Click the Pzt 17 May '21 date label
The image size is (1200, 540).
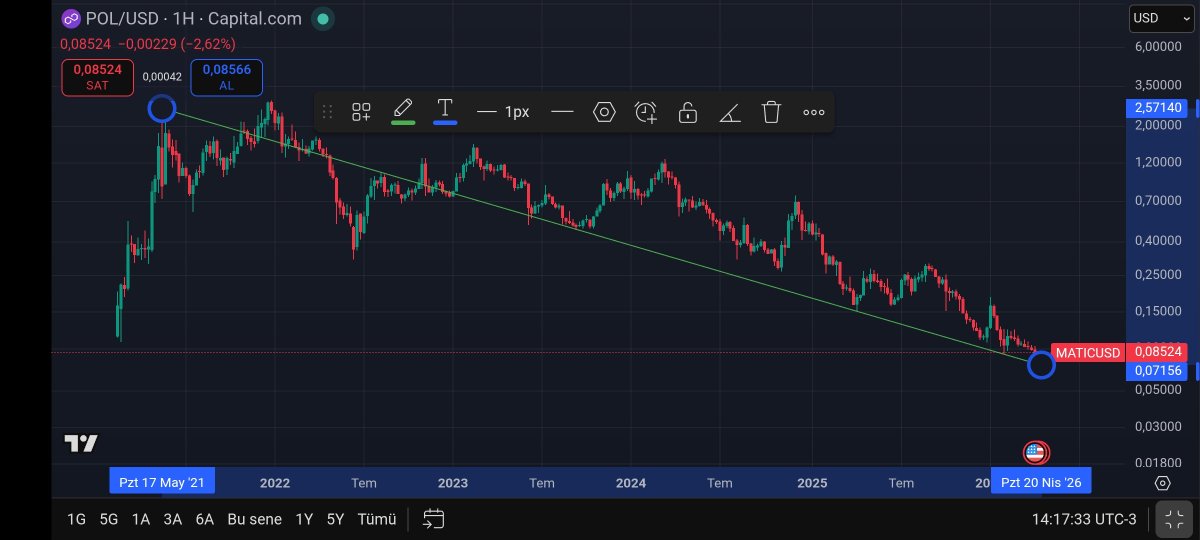tap(161, 482)
